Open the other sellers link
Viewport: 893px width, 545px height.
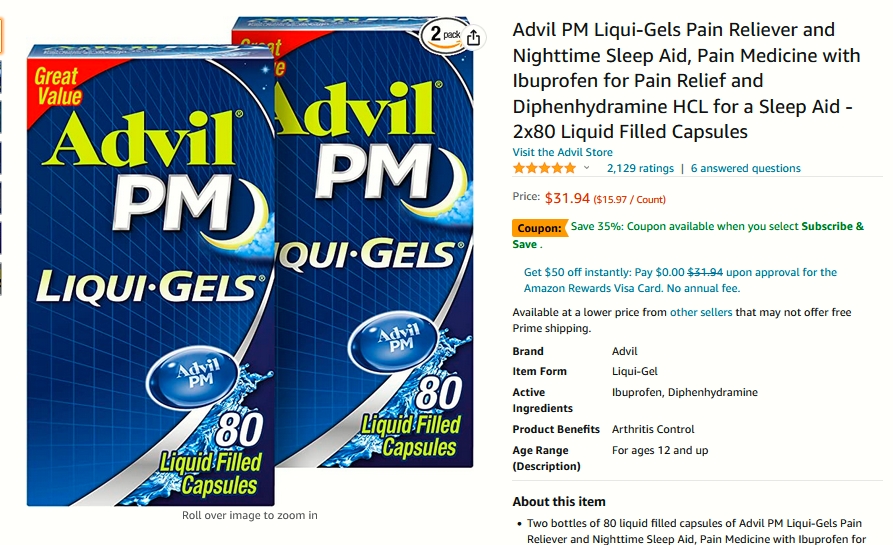pyautogui.click(x=701, y=312)
